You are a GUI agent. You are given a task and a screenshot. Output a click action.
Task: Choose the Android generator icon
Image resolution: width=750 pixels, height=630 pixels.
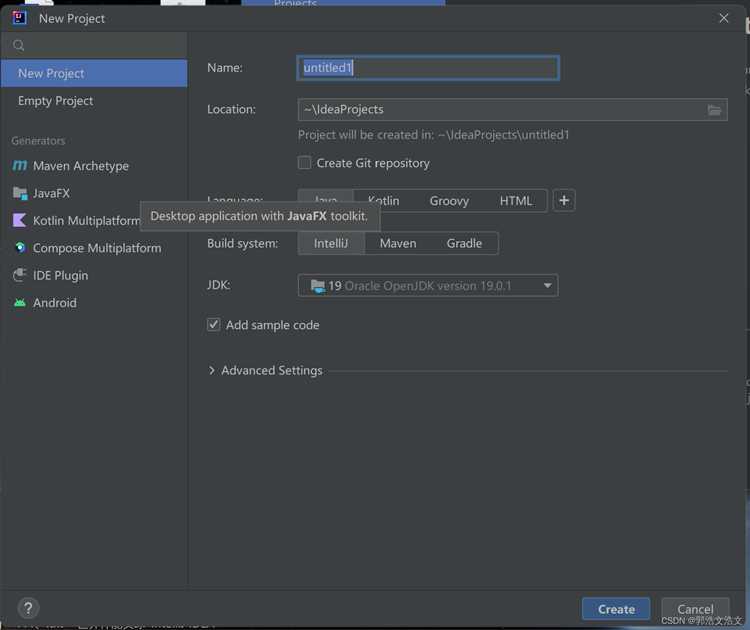coord(20,303)
